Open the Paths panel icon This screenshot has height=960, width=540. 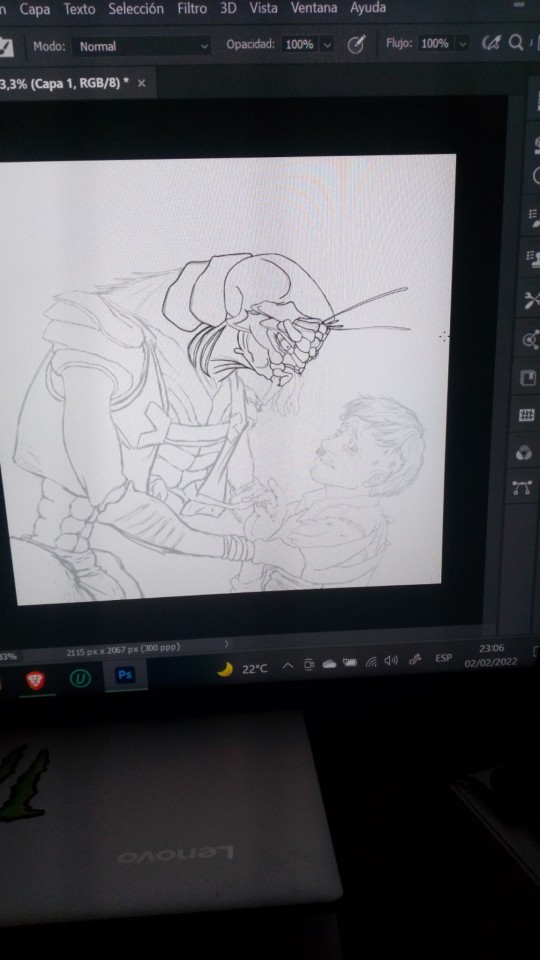click(522, 487)
